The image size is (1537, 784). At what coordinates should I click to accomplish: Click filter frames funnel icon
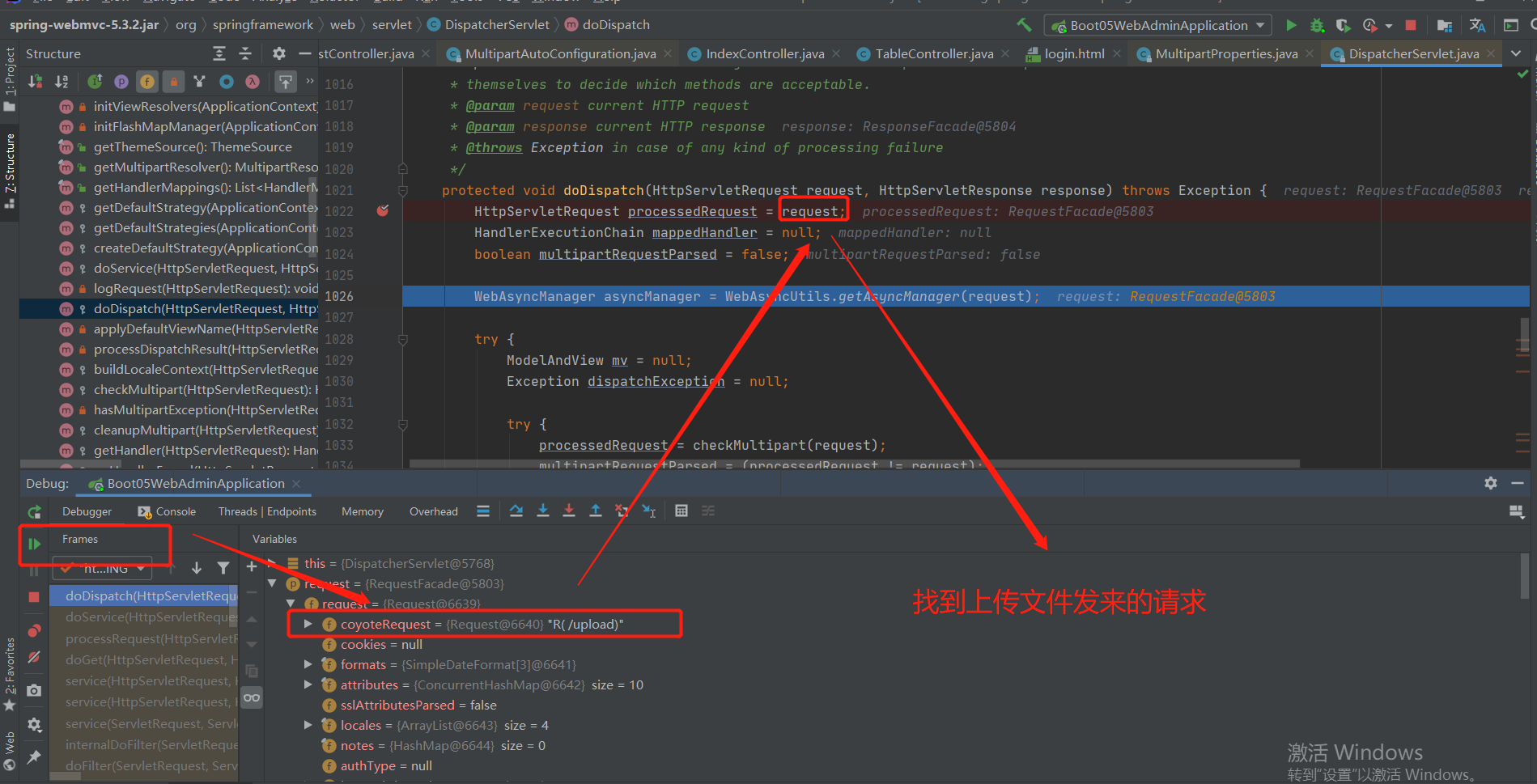(x=223, y=568)
